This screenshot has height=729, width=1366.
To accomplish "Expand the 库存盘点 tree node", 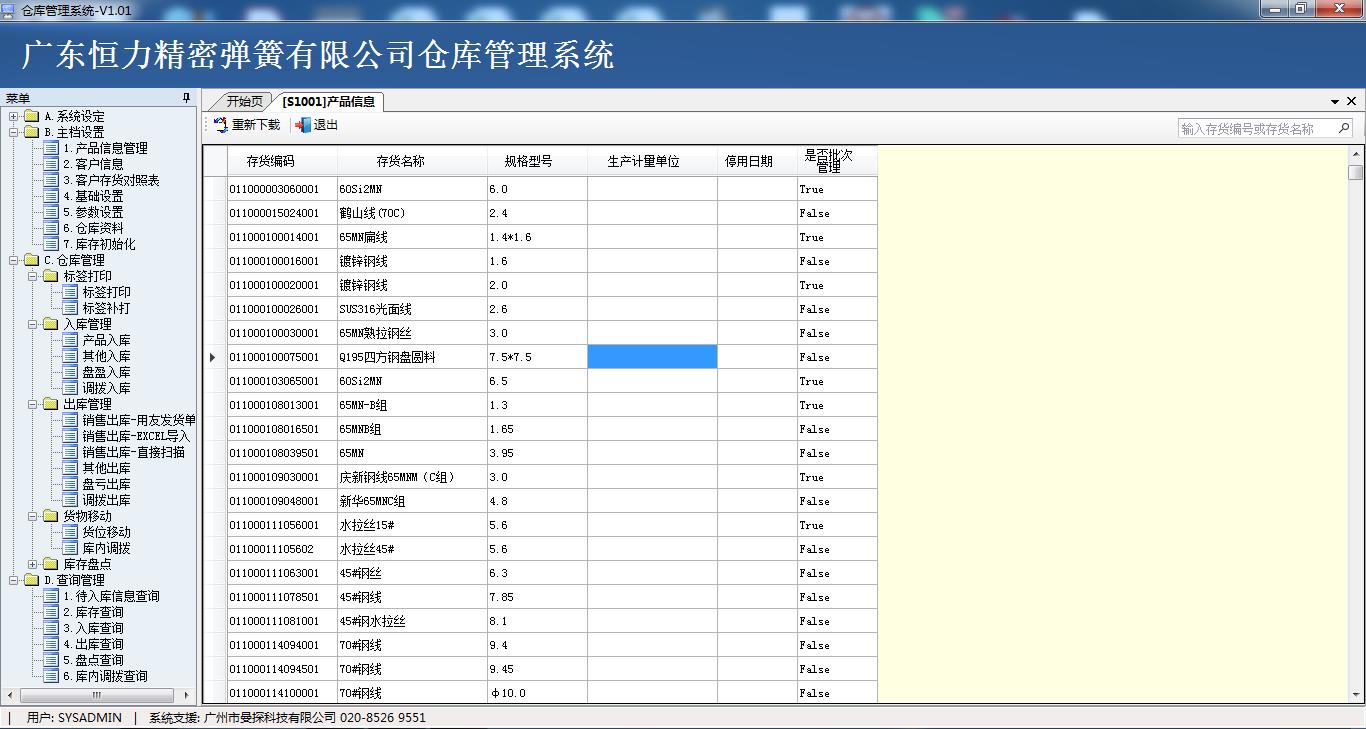I will (33, 564).
